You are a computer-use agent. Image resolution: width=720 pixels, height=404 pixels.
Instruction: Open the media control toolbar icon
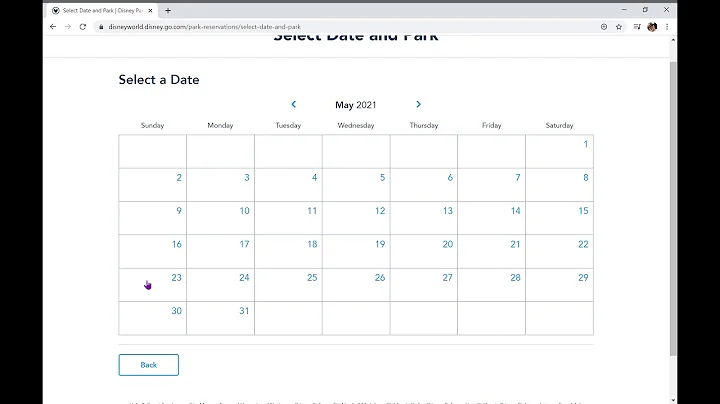(x=637, y=27)
